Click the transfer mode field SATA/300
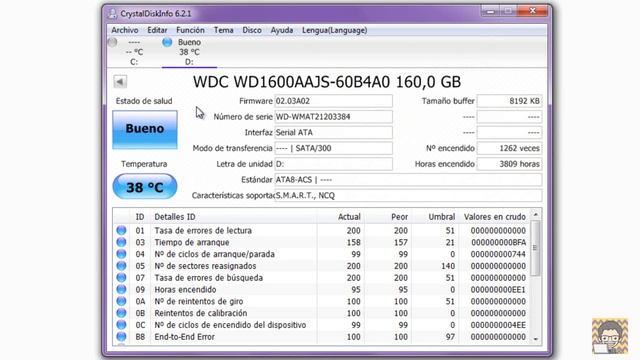Screen dimensions: 640x360 point(333,148)
